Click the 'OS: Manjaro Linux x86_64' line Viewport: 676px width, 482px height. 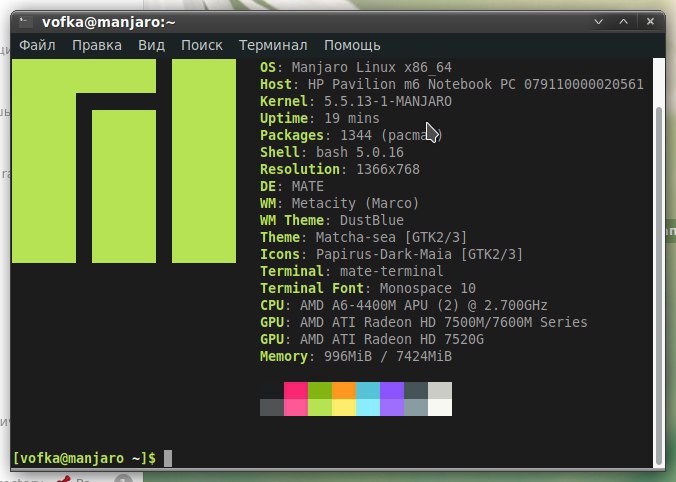pyautogui.click(x=356, y=68)
